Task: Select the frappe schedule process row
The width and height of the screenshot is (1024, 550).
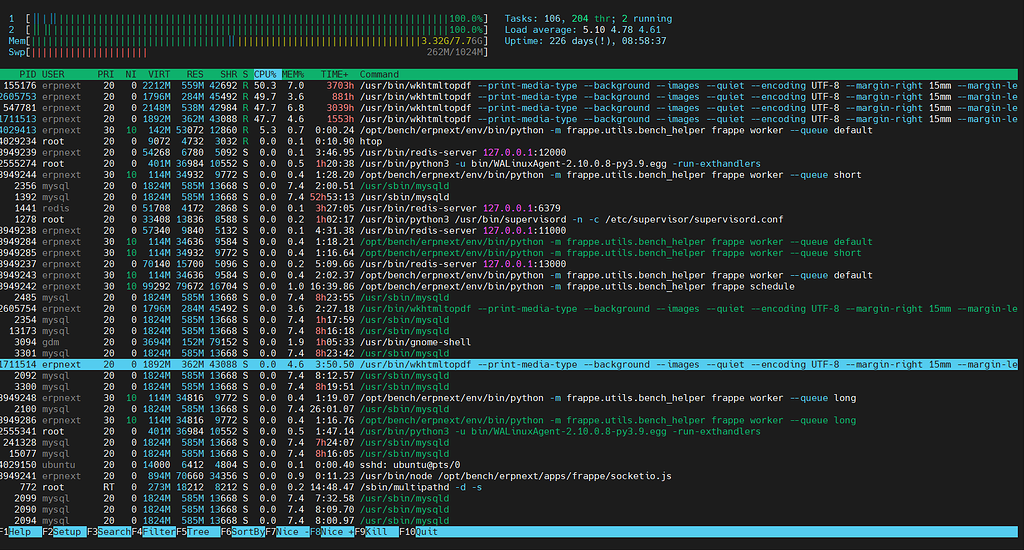Action: (x=509, y=286)
